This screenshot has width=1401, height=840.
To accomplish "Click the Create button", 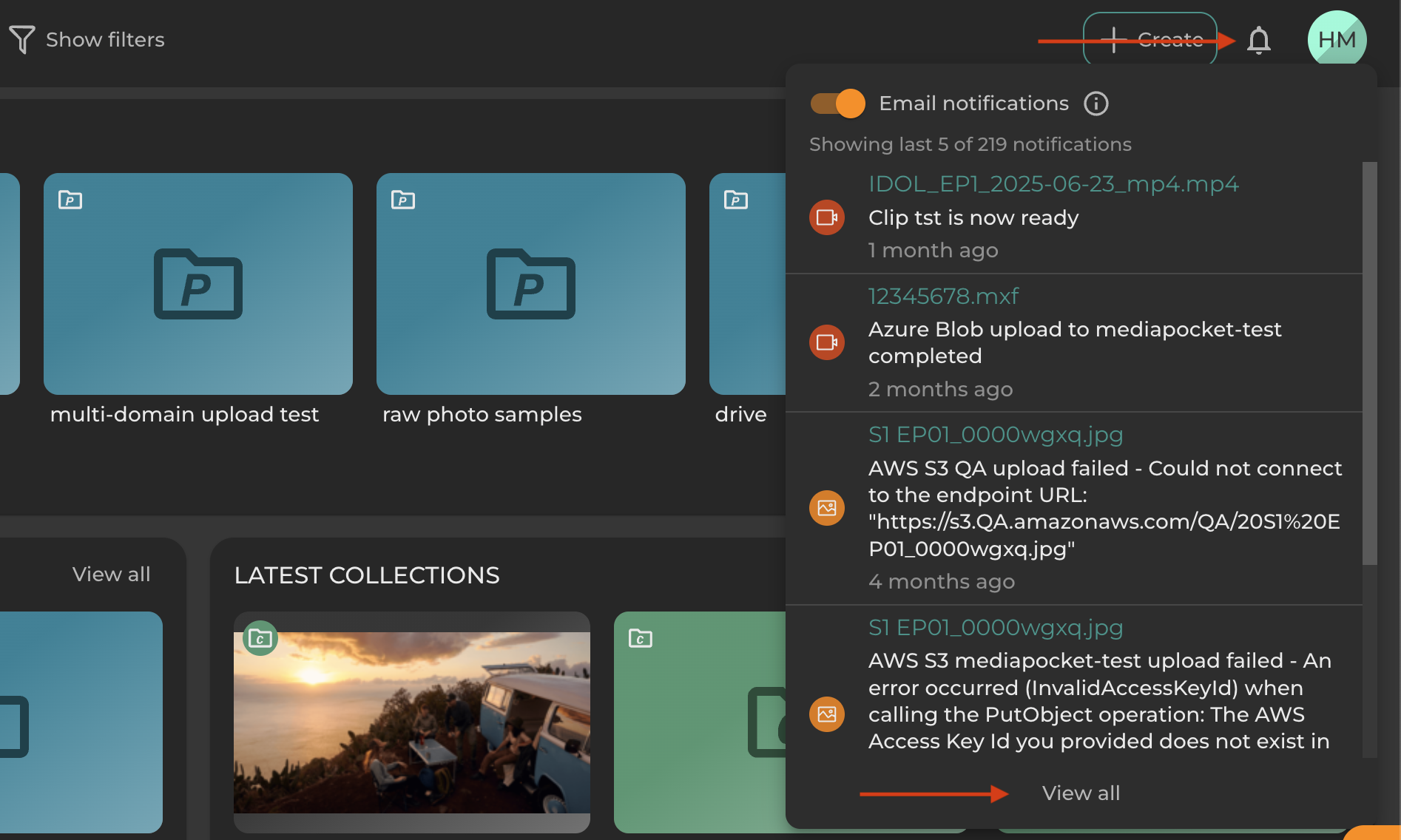I will click(1151, 40).
